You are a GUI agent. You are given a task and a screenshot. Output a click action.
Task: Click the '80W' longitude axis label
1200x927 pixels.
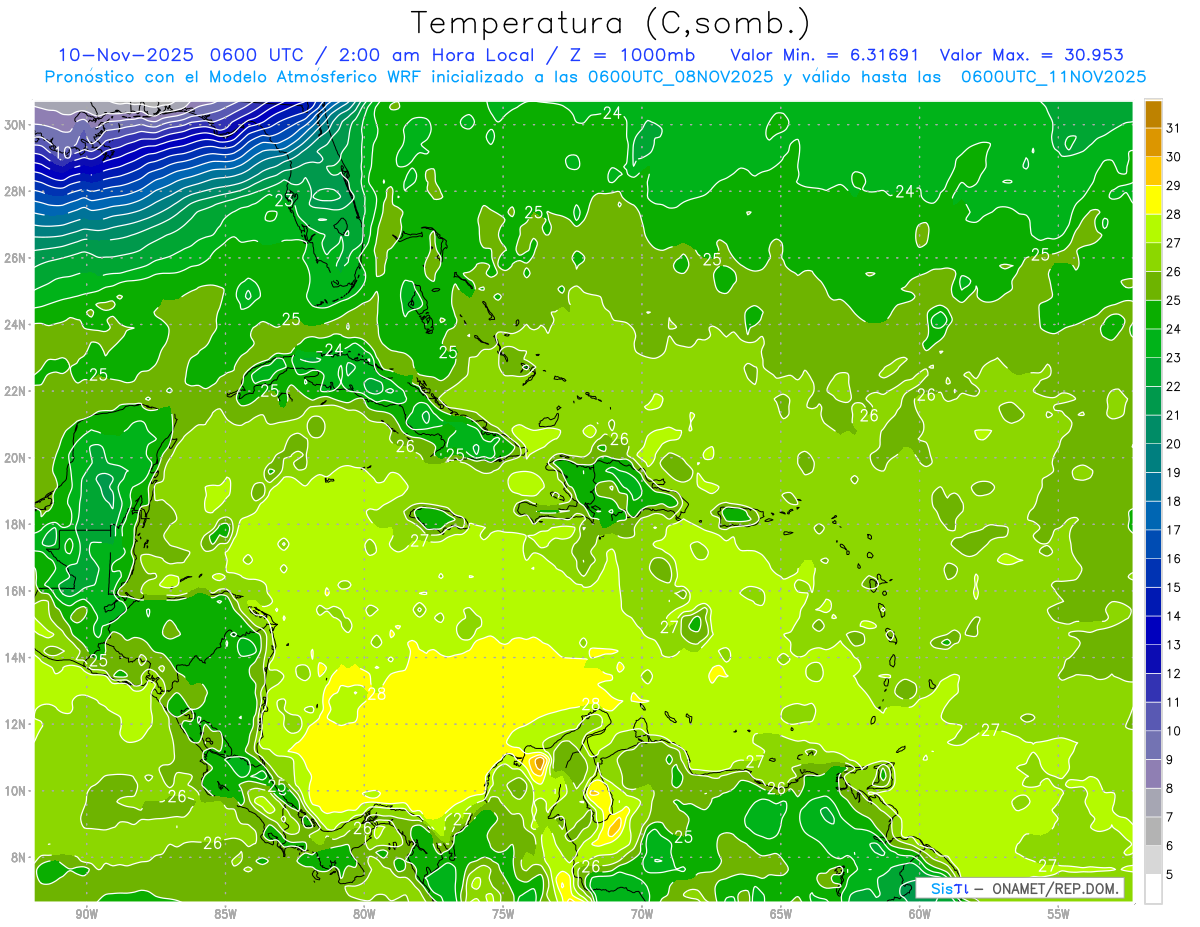pos(364,914)
